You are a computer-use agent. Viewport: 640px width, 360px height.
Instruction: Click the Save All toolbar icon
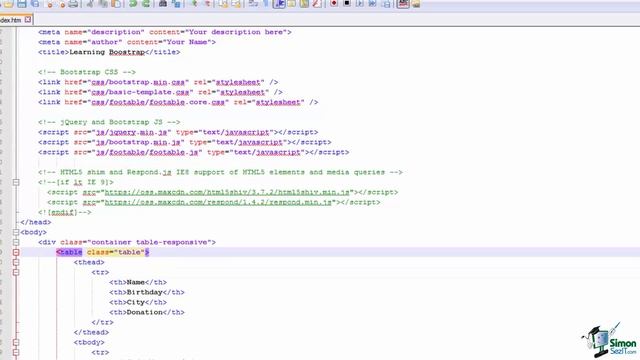point(35,4)
